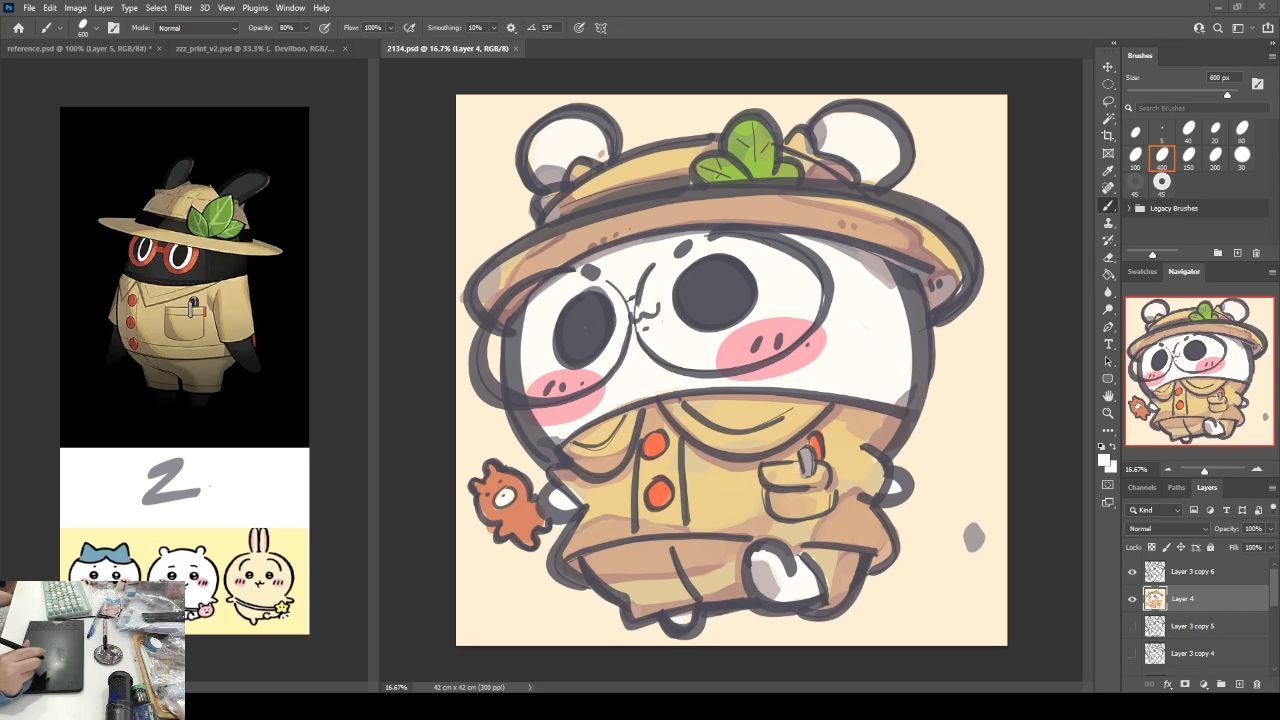The width and height of the screenshot is (1280, 720).
Task: Open smoothing options gear icon
Action: (511, 28)
